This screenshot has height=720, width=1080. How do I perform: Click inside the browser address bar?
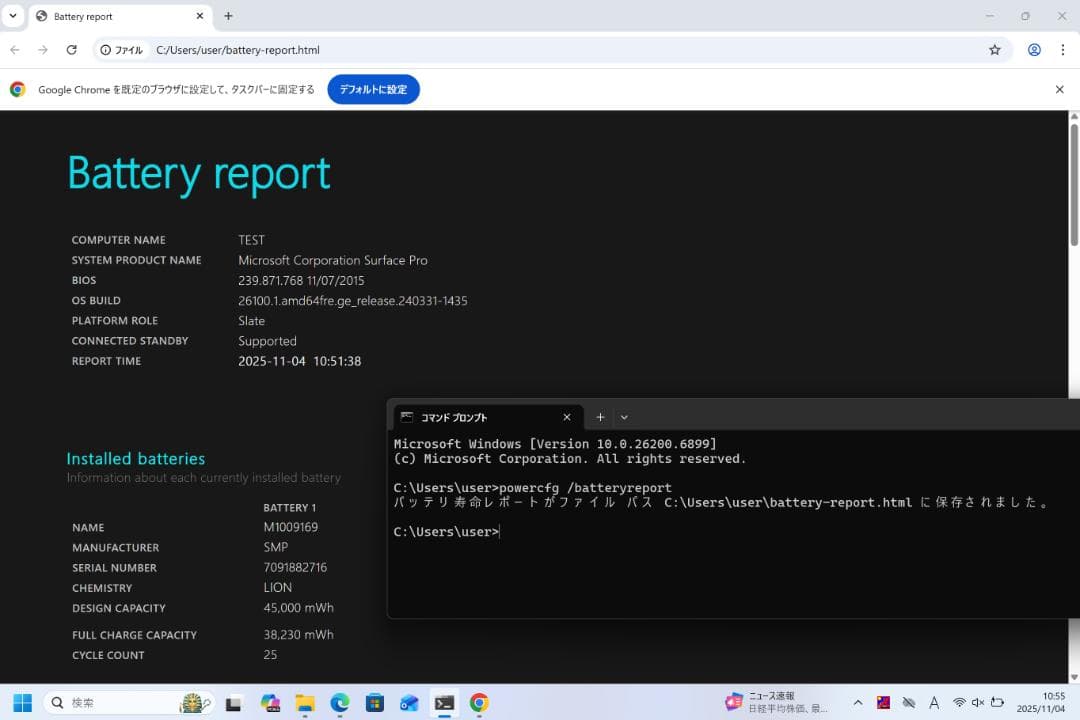(300, 49)
